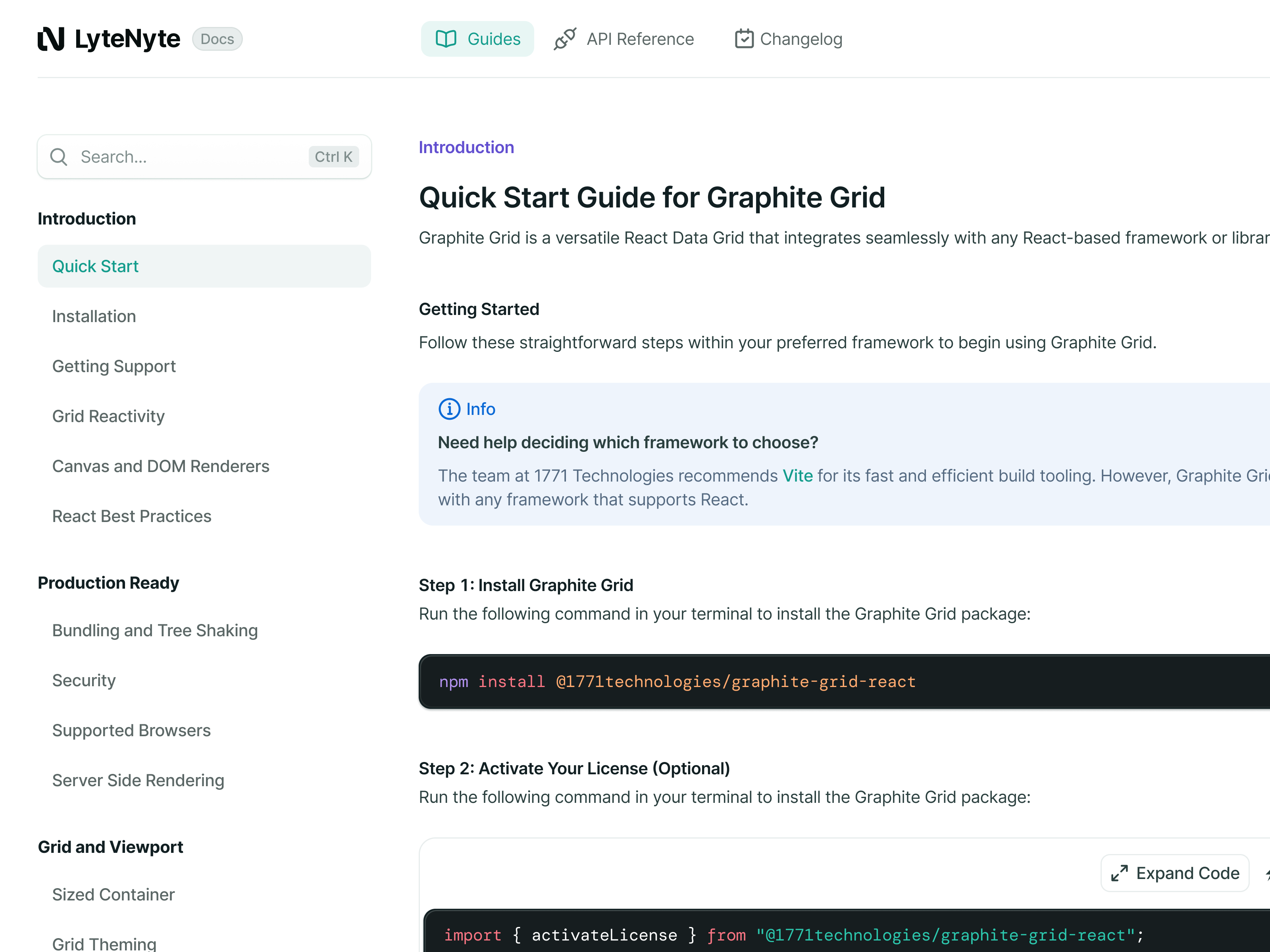The height and width of the screenshot is (952, 1270).
Task: Expand the license code block via Expand Code
Action: pyautogui.click(x=1175, y=873)
